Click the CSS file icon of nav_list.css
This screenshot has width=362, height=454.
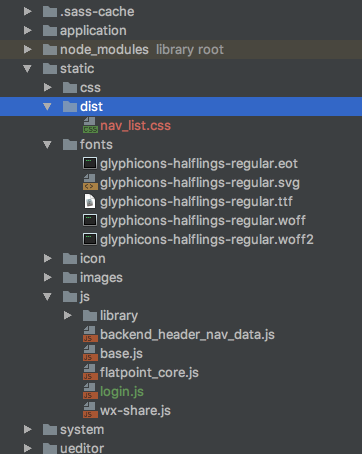pyautogui.click(x=90, y=125)
